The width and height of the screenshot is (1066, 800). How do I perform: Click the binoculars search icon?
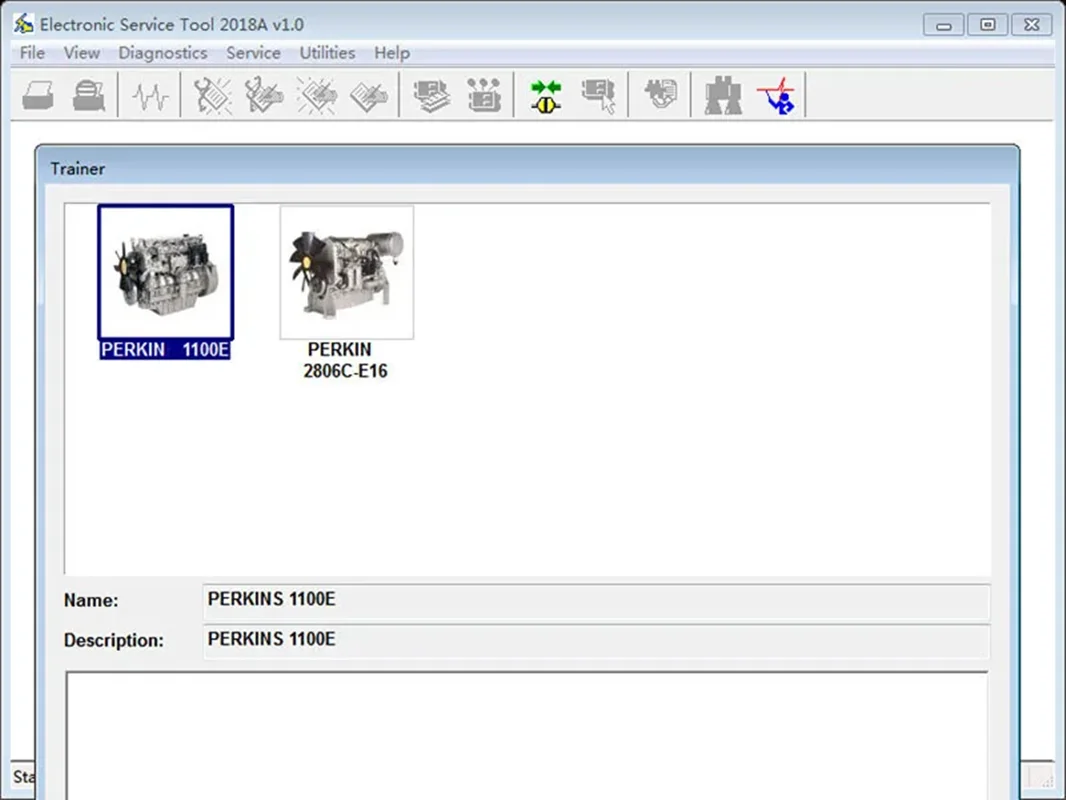(x=723, y=96)
